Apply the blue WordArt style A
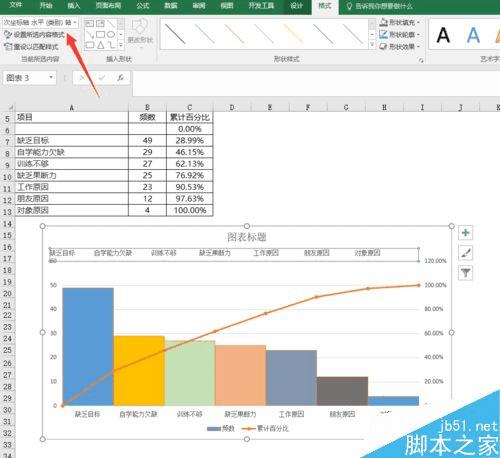 (473, 35)
